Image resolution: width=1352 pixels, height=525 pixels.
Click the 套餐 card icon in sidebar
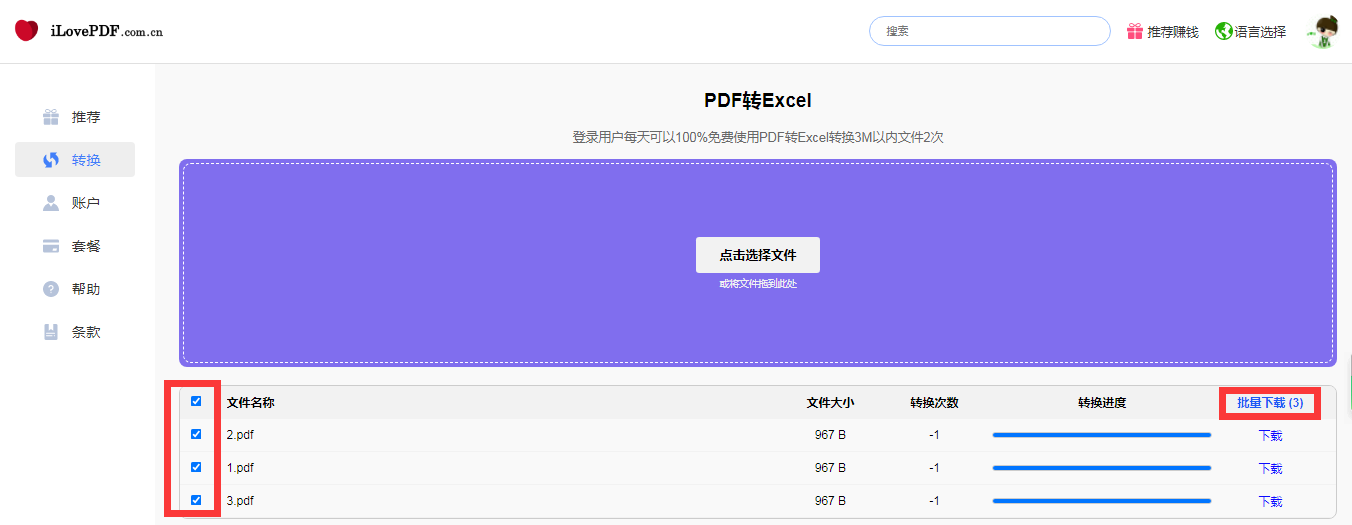(51, 246)
